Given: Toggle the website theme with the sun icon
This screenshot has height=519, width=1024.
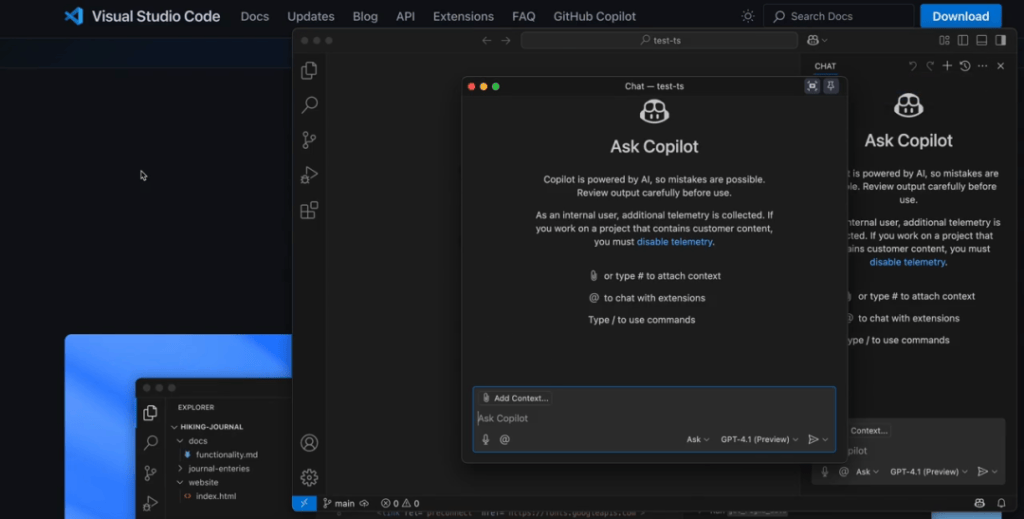Looking at the screenshot, I should (x=747, y=16).
